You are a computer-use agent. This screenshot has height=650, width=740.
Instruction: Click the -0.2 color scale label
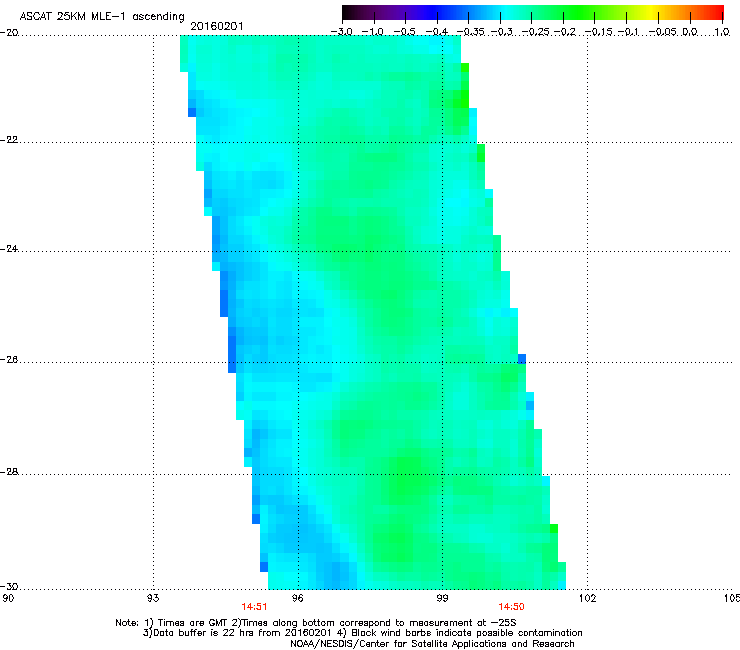tap(565, 32)
